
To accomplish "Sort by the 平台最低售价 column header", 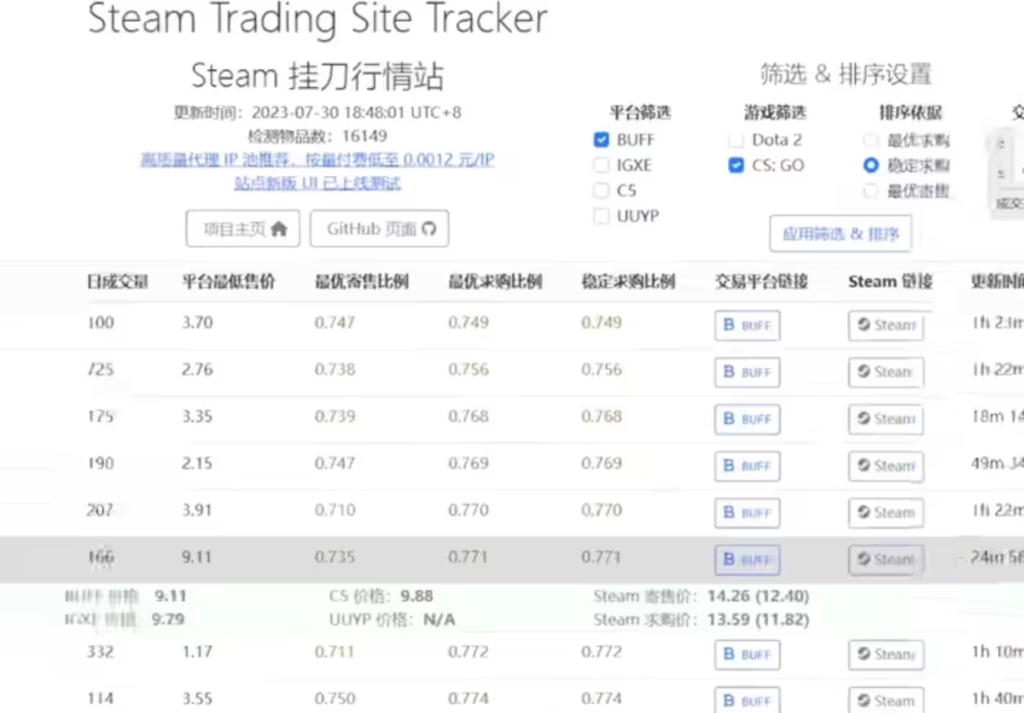I will click(x=229, y=282).
